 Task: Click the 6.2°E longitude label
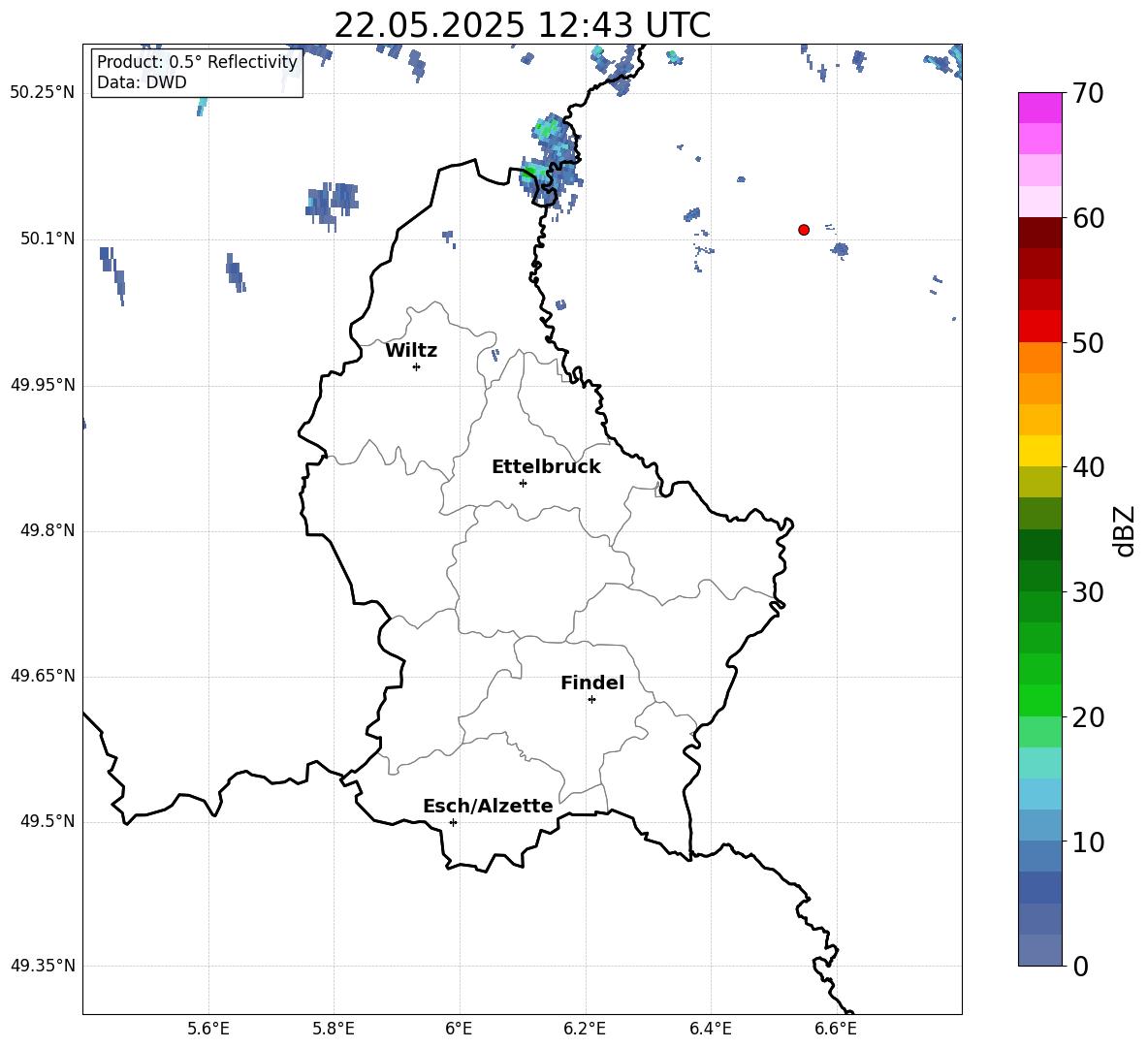(x=585, y=1029)
